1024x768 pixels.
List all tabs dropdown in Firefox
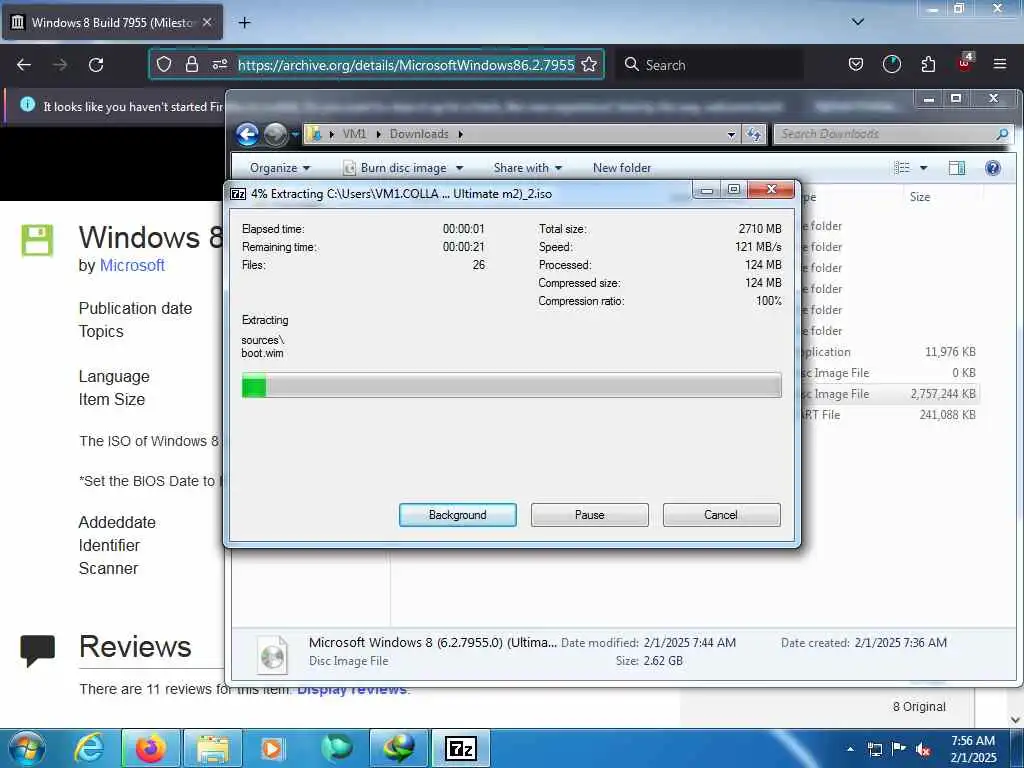coord(858,22)
